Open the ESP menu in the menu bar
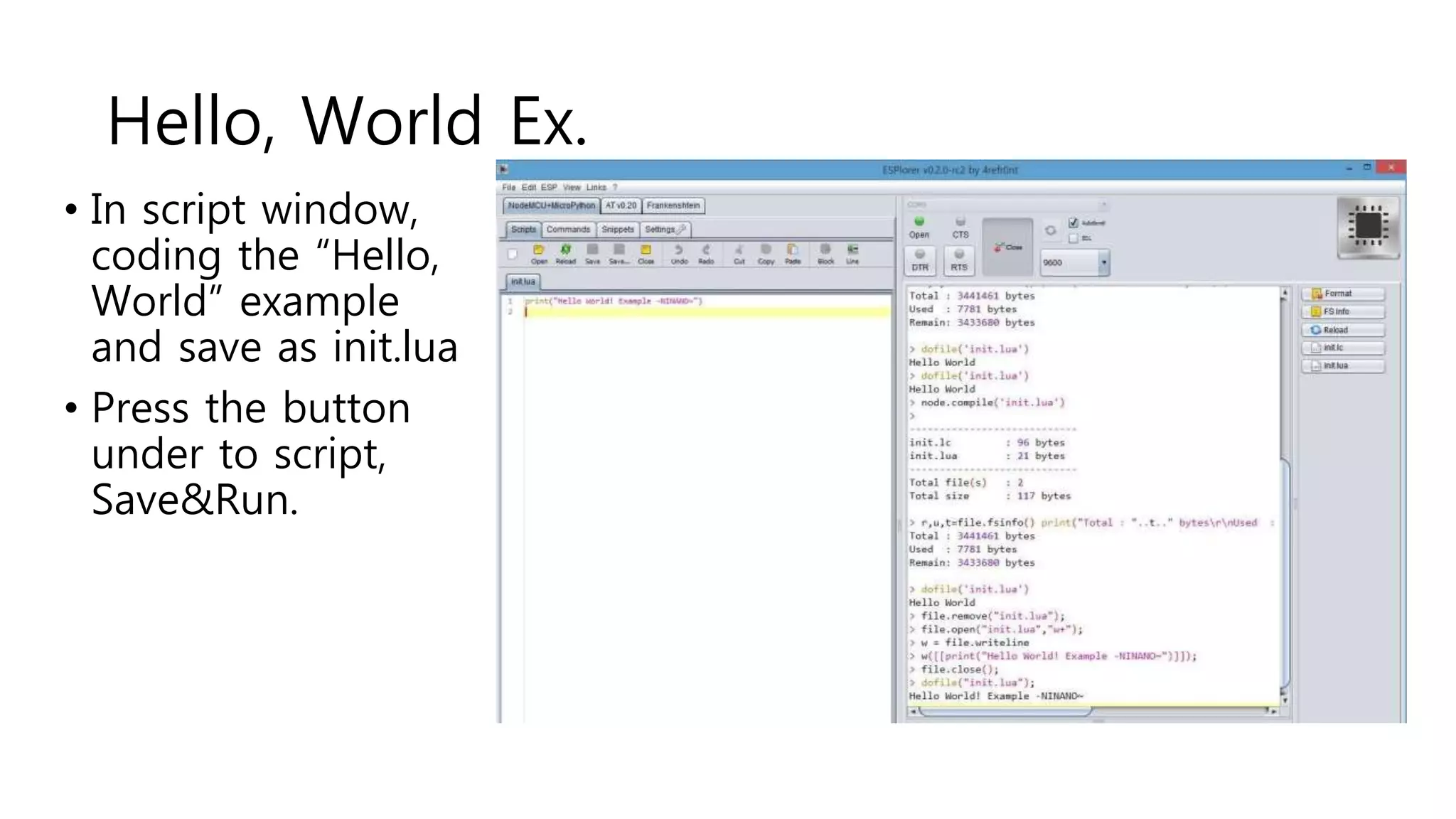Viewport: 1456px width, 819px height. click(549, 188)
